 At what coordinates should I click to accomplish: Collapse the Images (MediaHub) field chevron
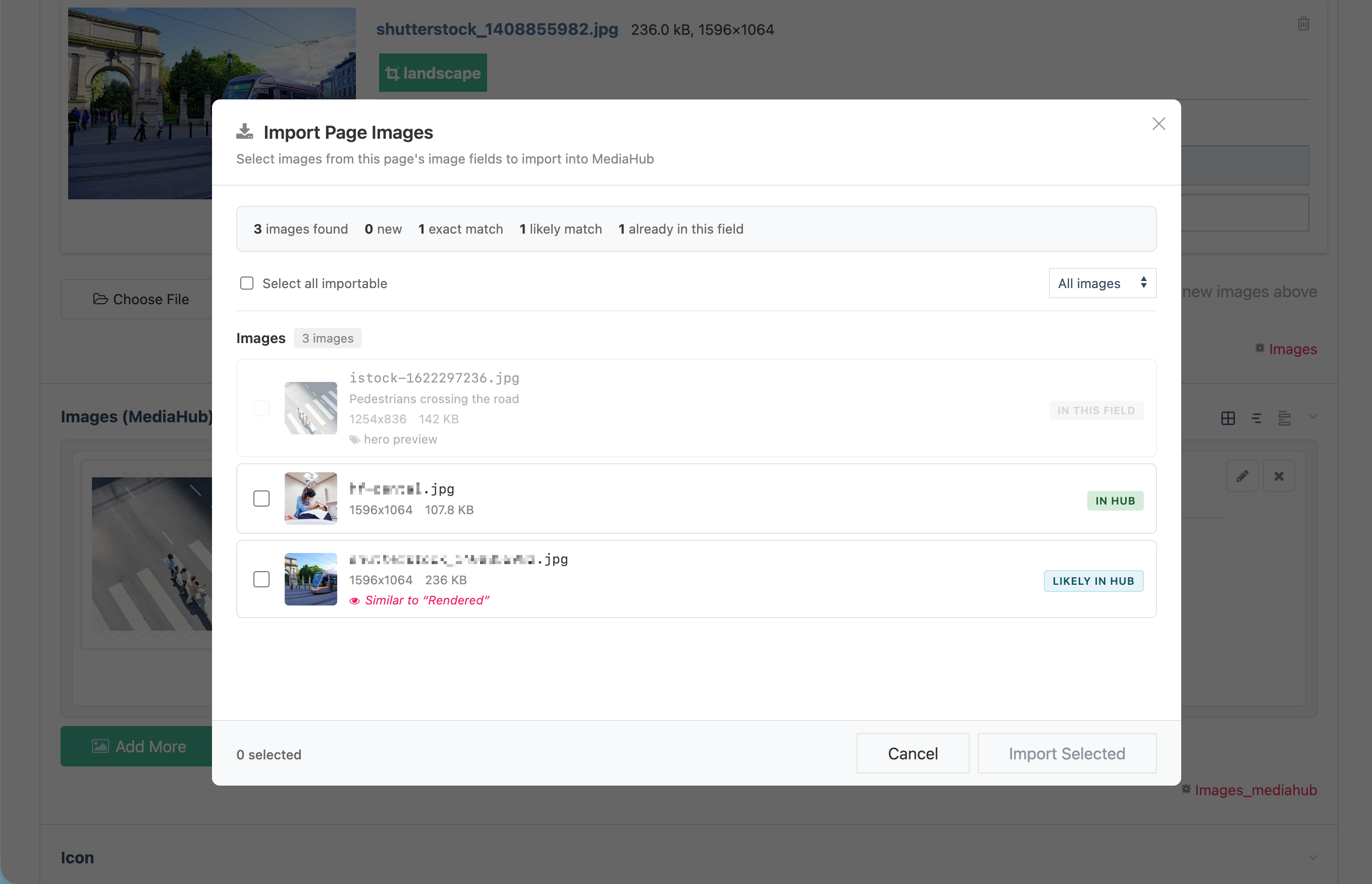(1313, 417)
